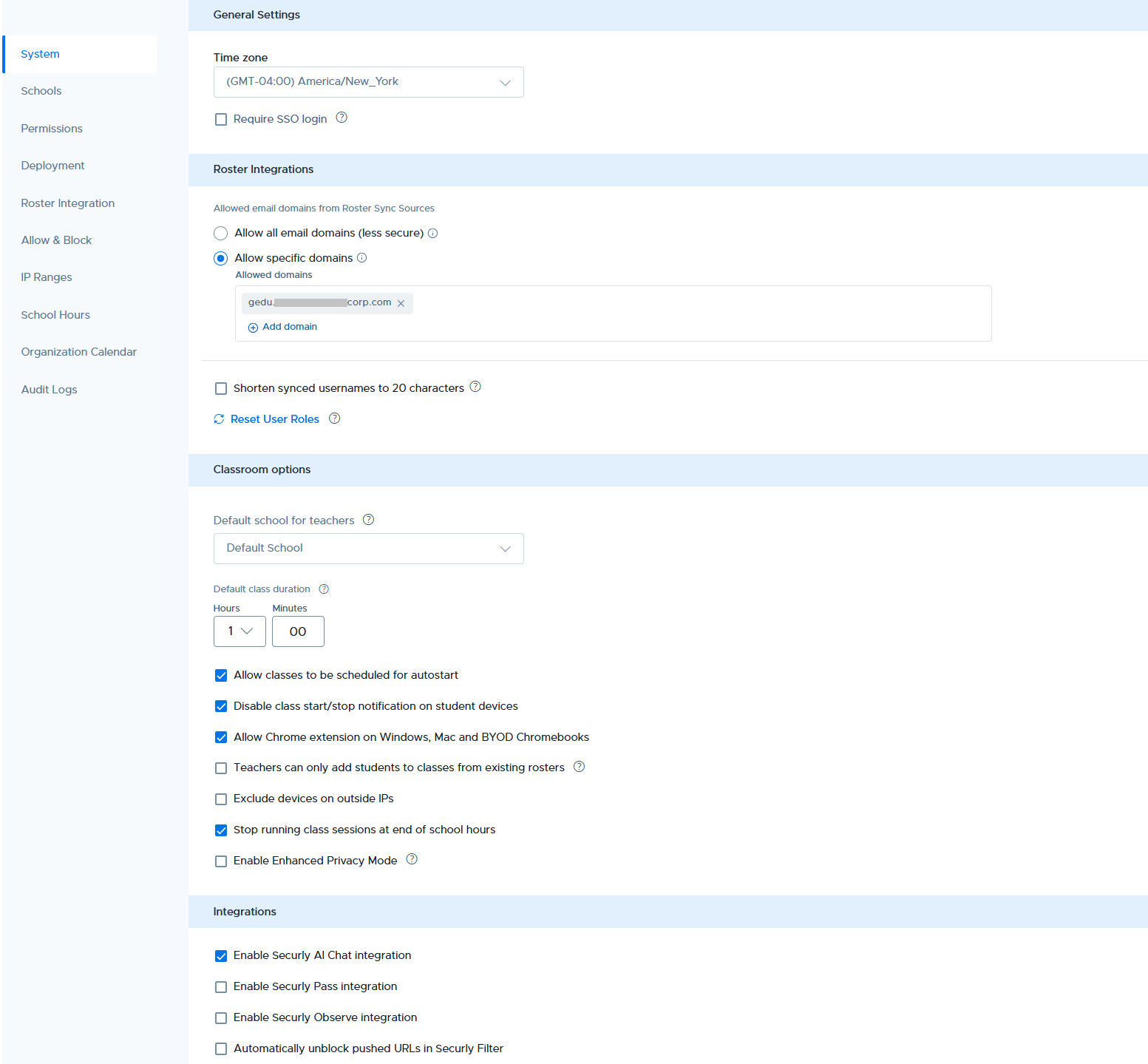The width and height of the screenshot is (1148, 1064).
Task: Click help icon beside Enable Enhanced Privacy Mode
Action: point(412,859)
